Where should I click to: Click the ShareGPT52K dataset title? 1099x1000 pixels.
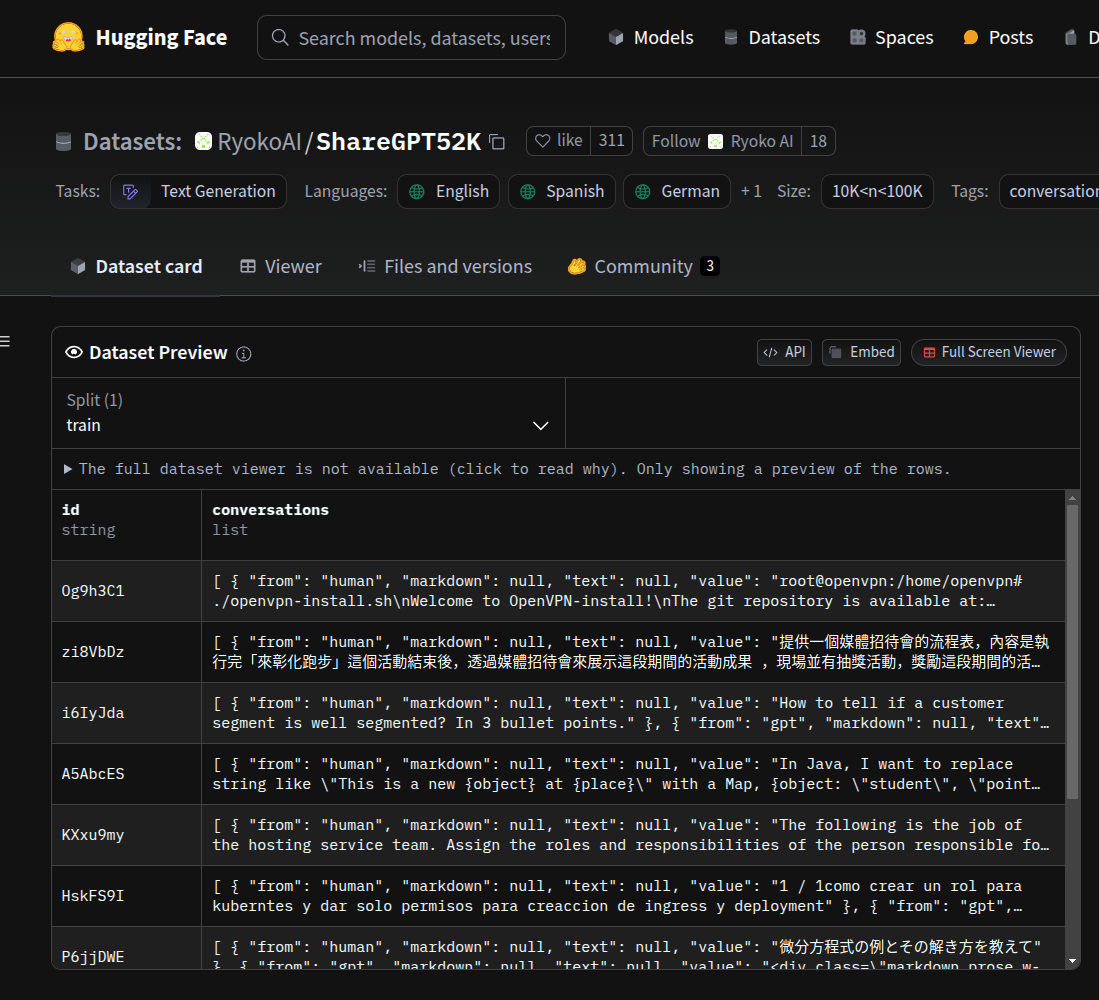398,142
